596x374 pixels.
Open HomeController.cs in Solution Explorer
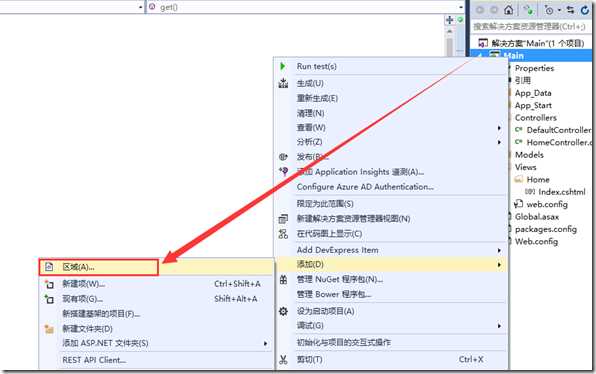559,143
